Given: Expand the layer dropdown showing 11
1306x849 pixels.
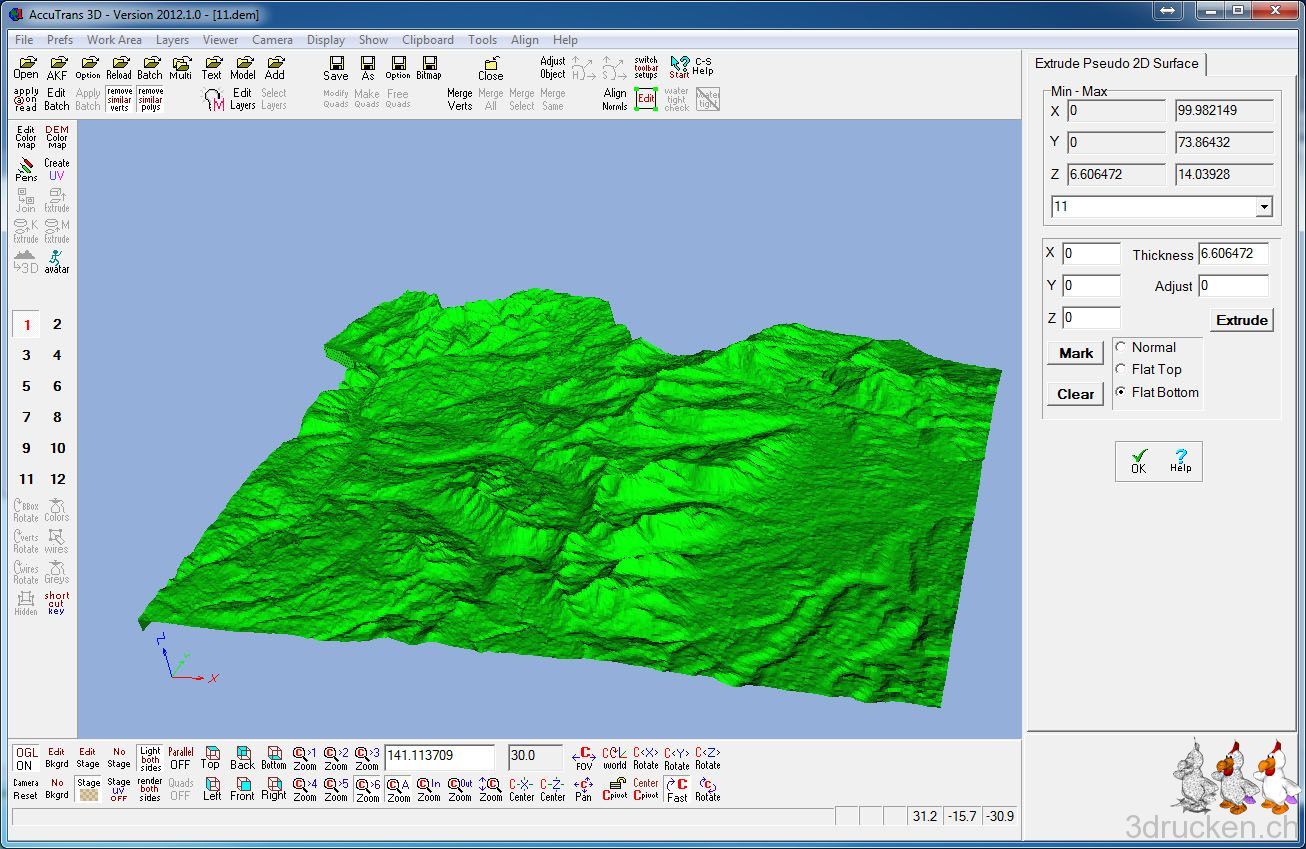Looking at the screenshot, I should pos(1264,207).
